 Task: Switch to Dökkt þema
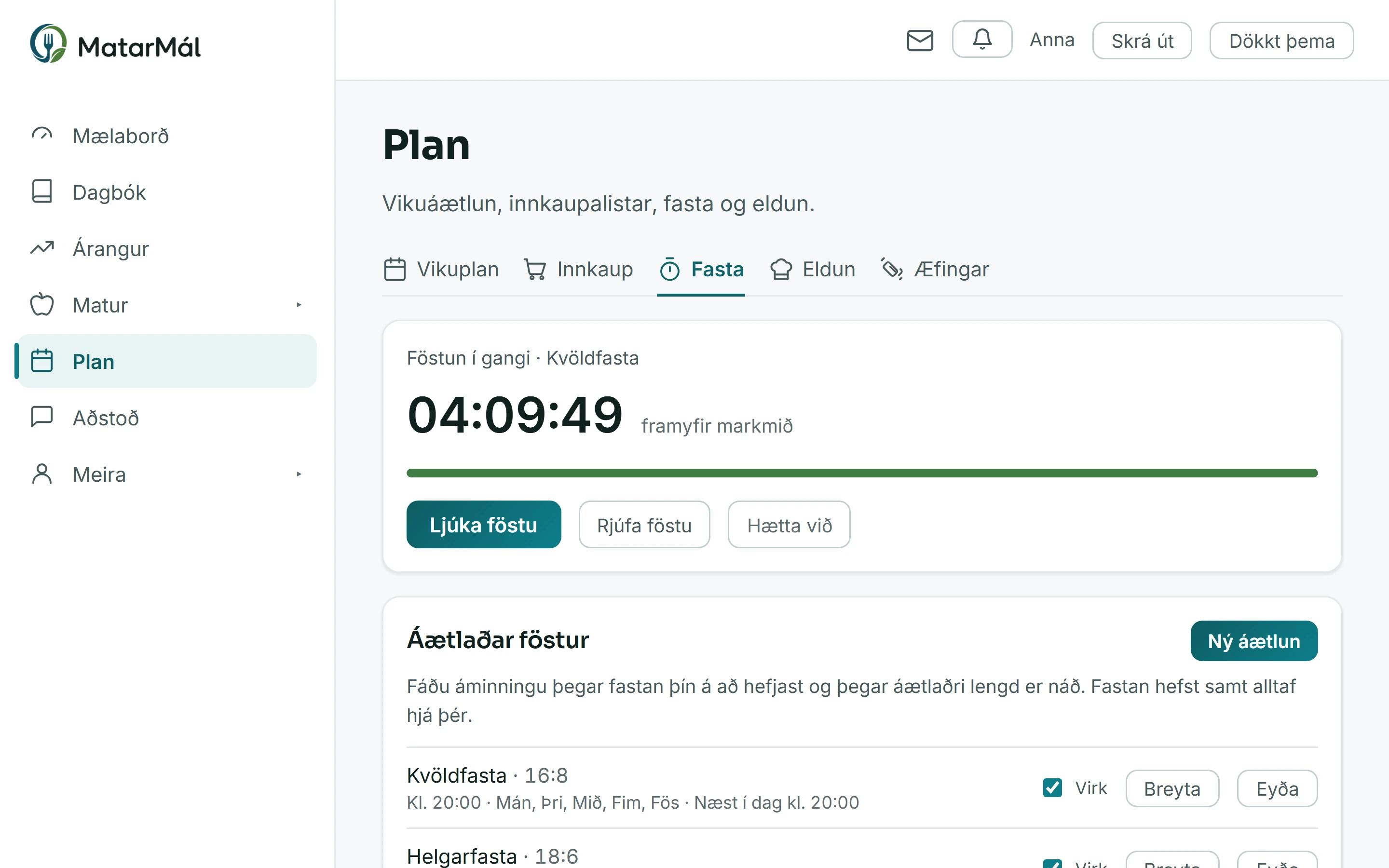[x=1281, y=41]
